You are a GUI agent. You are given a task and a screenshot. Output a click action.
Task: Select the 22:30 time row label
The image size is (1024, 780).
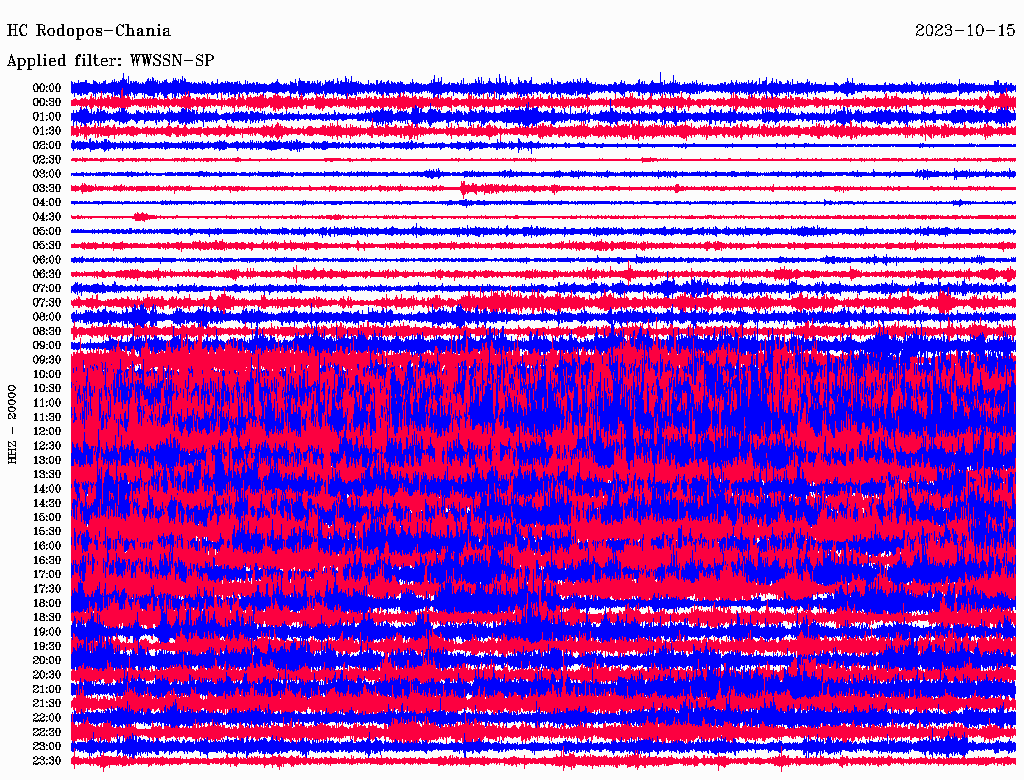(47, 732)
